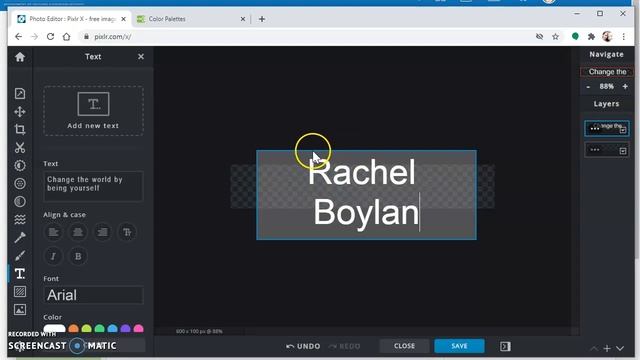640x360 pixels.
Task: Open a new browser tab
Action: [x=262, y=19]
